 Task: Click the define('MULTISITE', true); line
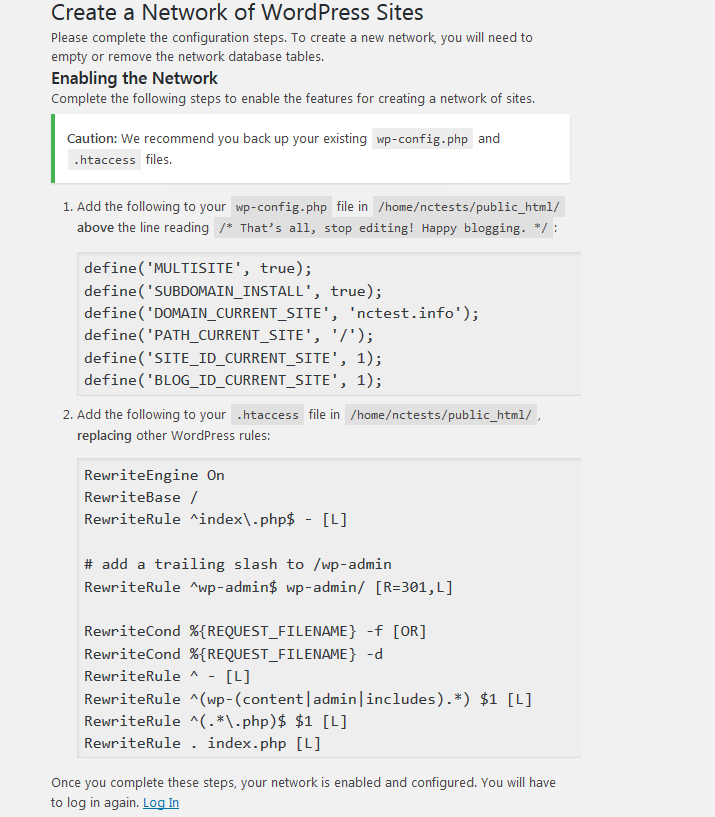click(198, 268)
